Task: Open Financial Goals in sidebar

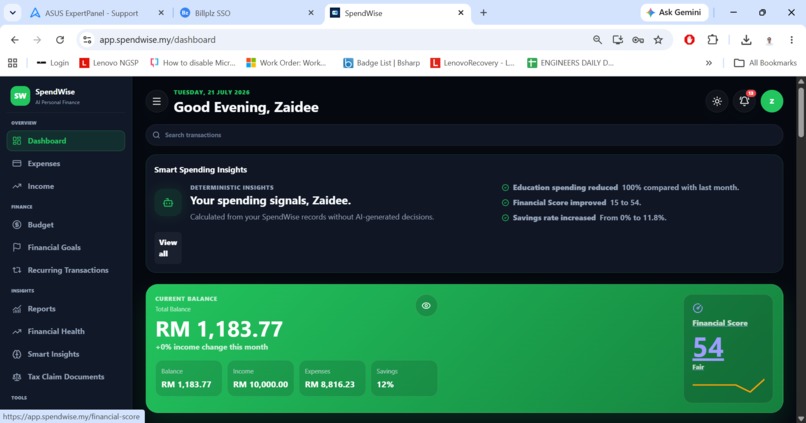Action: click(x=66, y=247)
